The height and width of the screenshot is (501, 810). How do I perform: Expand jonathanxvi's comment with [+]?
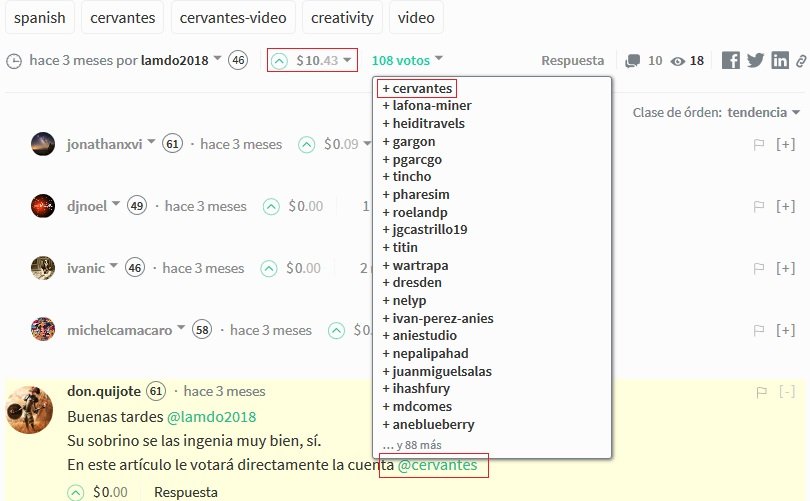point(786,144)
